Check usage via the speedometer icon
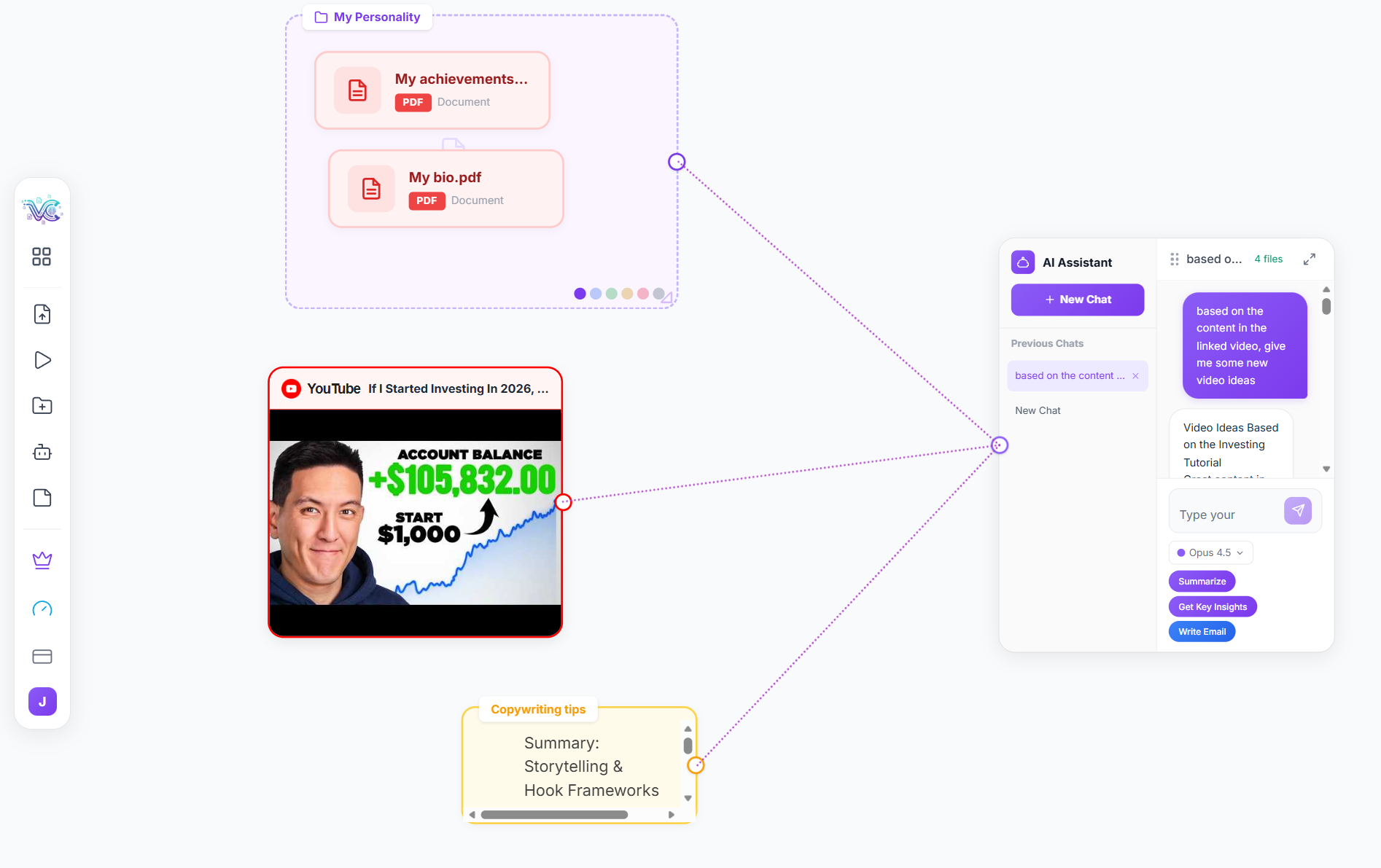 coord(42,609)
